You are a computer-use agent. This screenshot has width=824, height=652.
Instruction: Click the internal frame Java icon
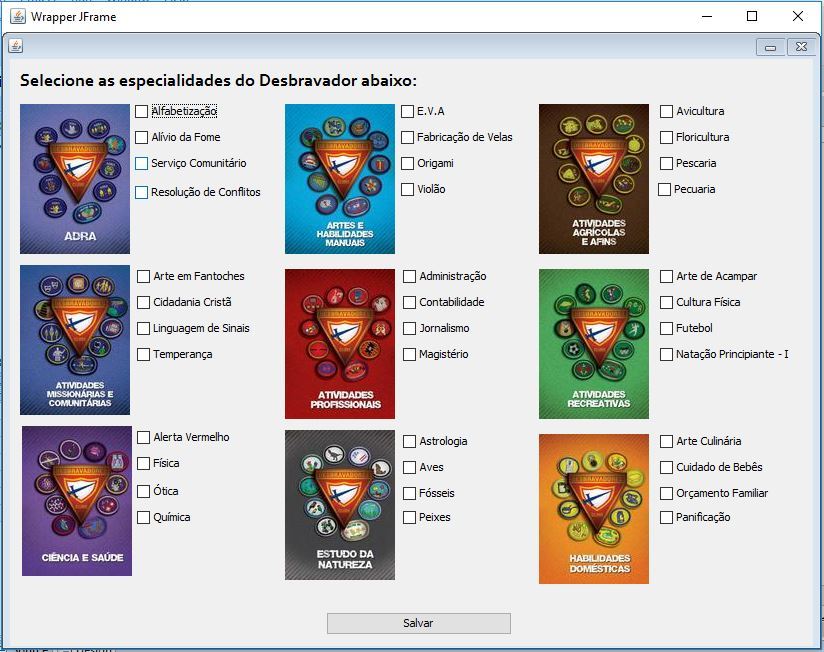(x=15, y=46)
